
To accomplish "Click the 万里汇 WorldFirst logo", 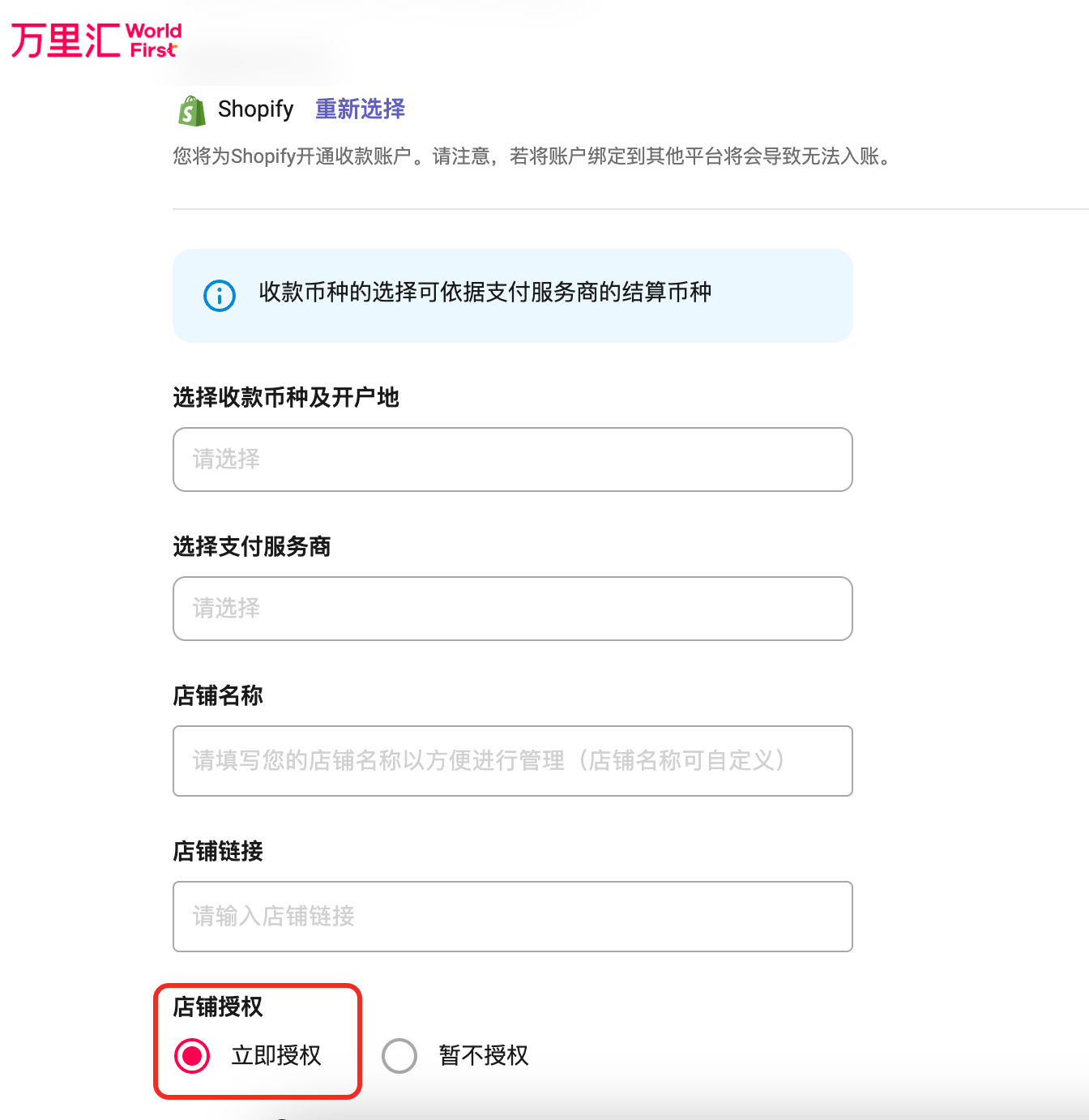I will pyautogui.click(x=96, y=41).
